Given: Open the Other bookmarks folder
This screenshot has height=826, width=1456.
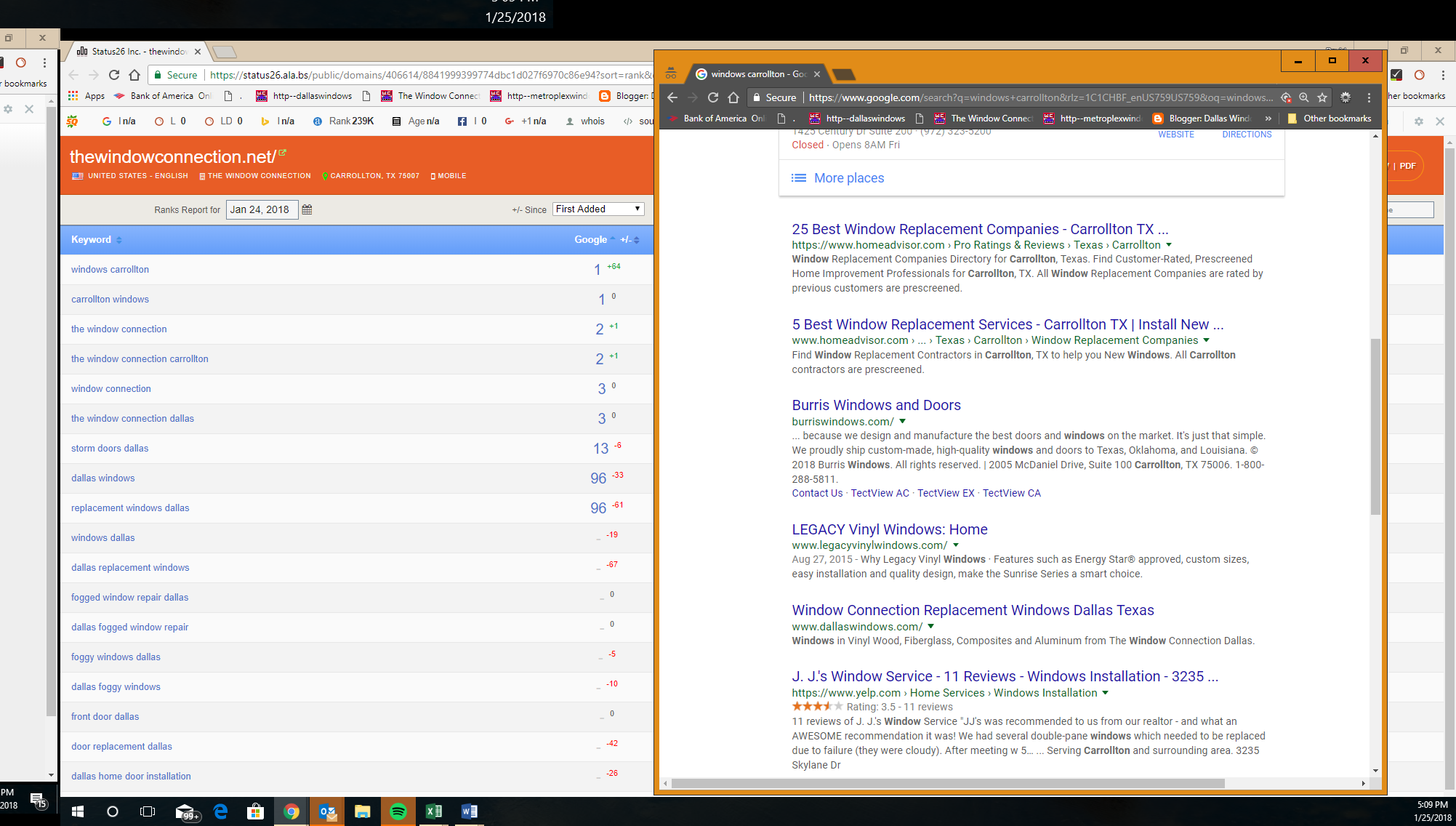Looking at the screenshot, I should tap(1330, 119).
